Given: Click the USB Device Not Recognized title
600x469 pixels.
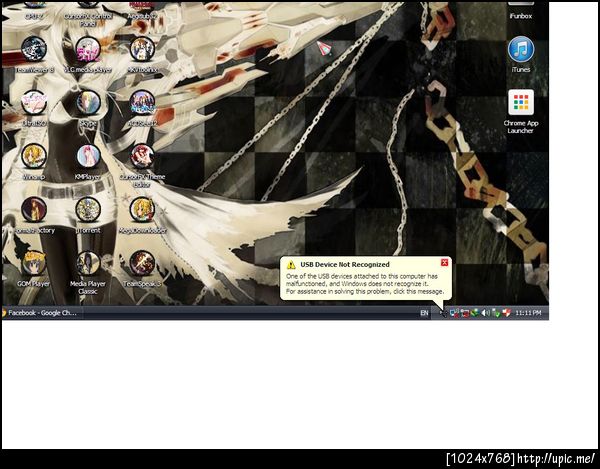Looking at the screenshot, I should [345, 264].
